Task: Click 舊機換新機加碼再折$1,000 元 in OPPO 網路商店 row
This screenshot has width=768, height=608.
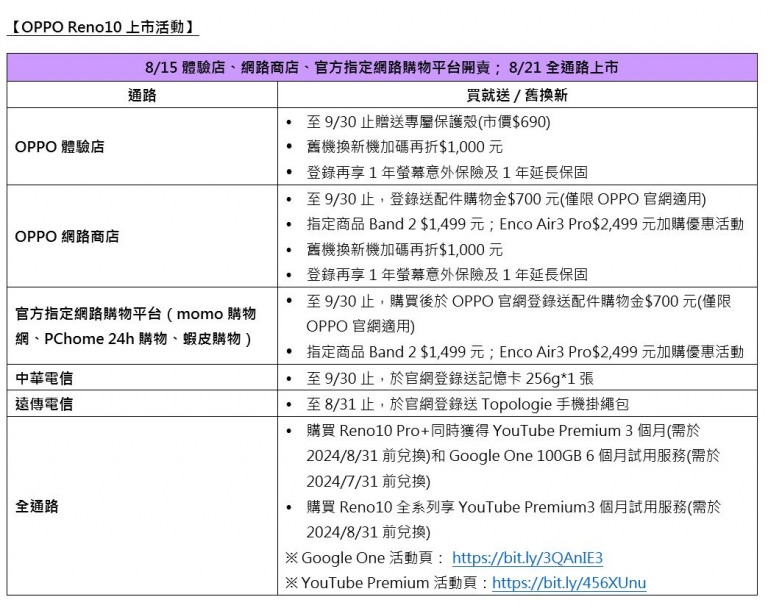Action: pos(405,249)
